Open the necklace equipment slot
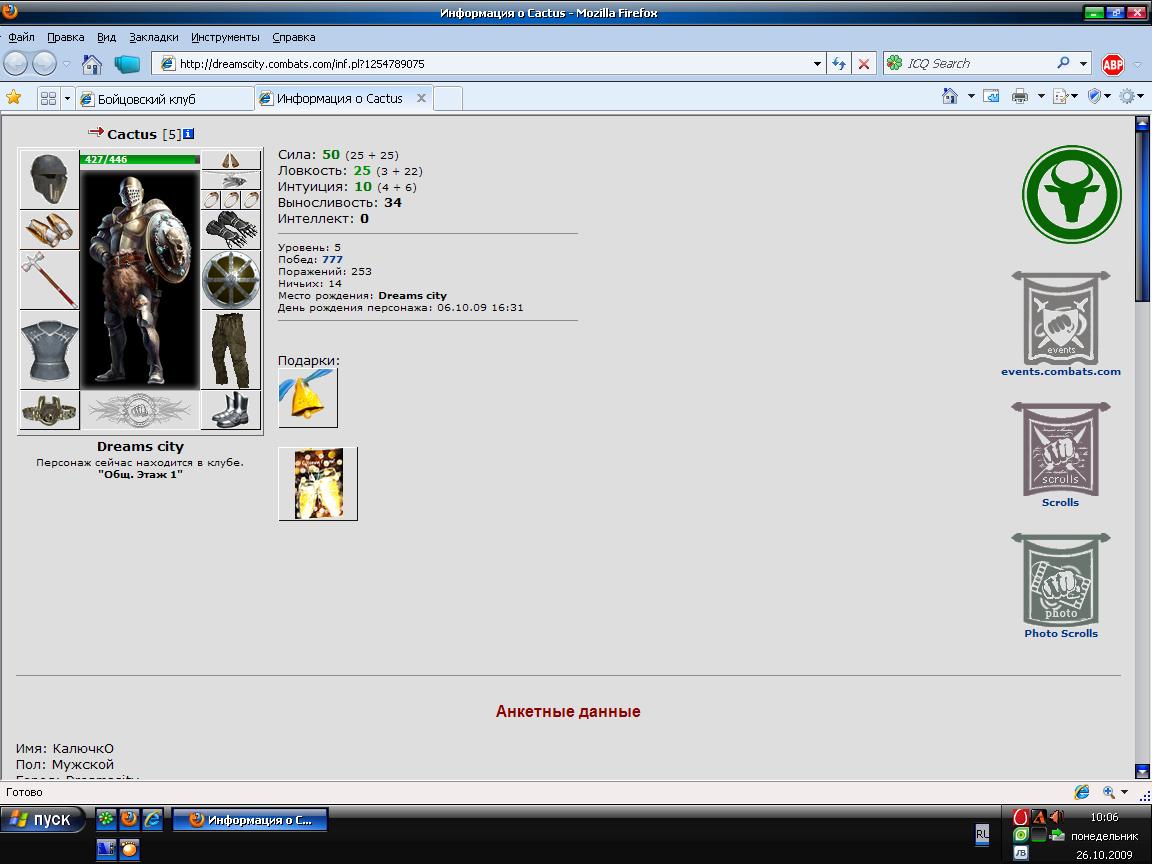 point(231,180)
